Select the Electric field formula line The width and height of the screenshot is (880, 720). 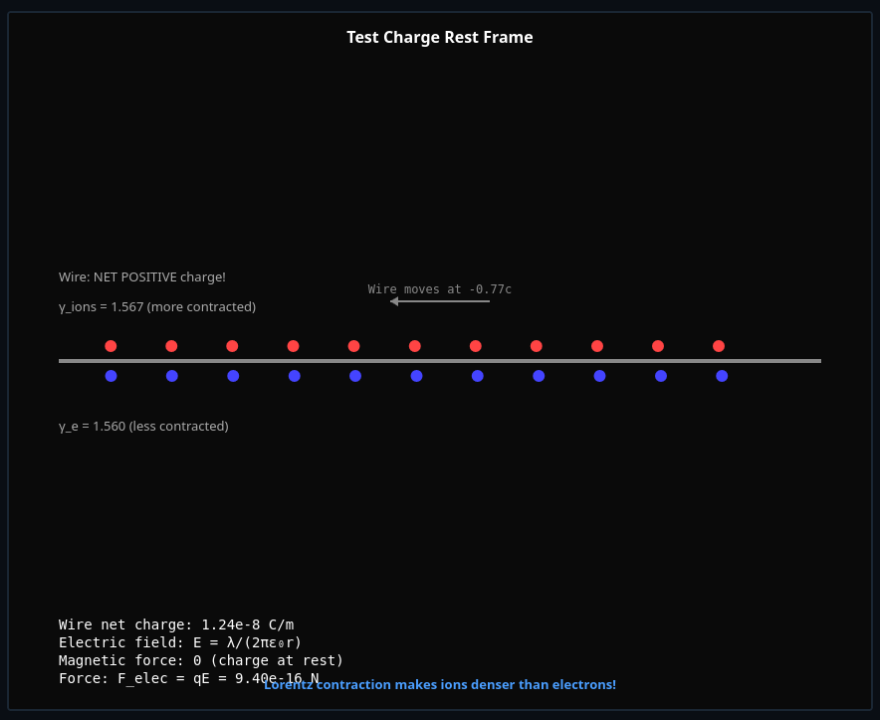pos(180,643)
